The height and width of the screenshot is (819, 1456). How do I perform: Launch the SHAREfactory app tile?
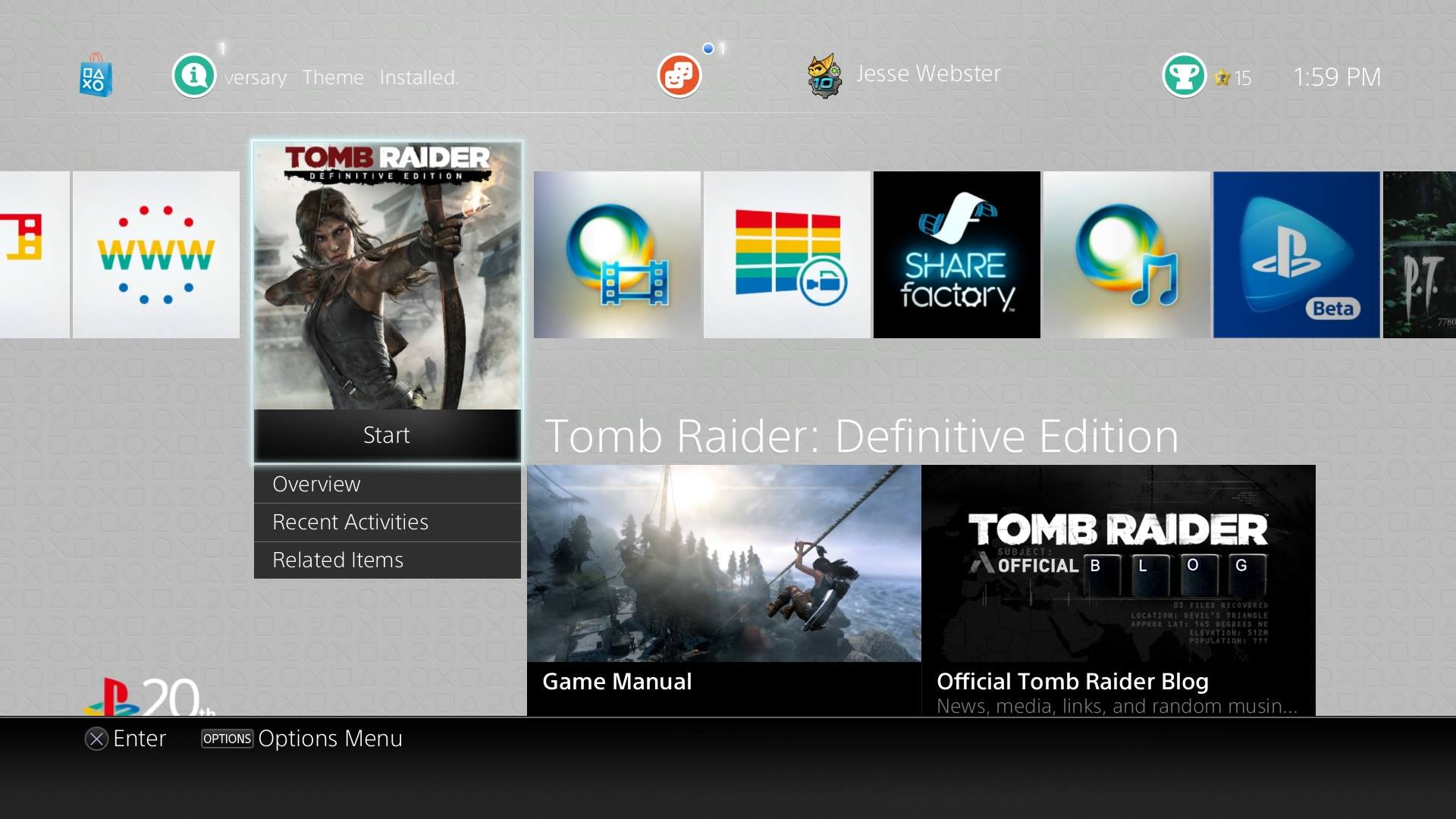[x=957, y=255]
